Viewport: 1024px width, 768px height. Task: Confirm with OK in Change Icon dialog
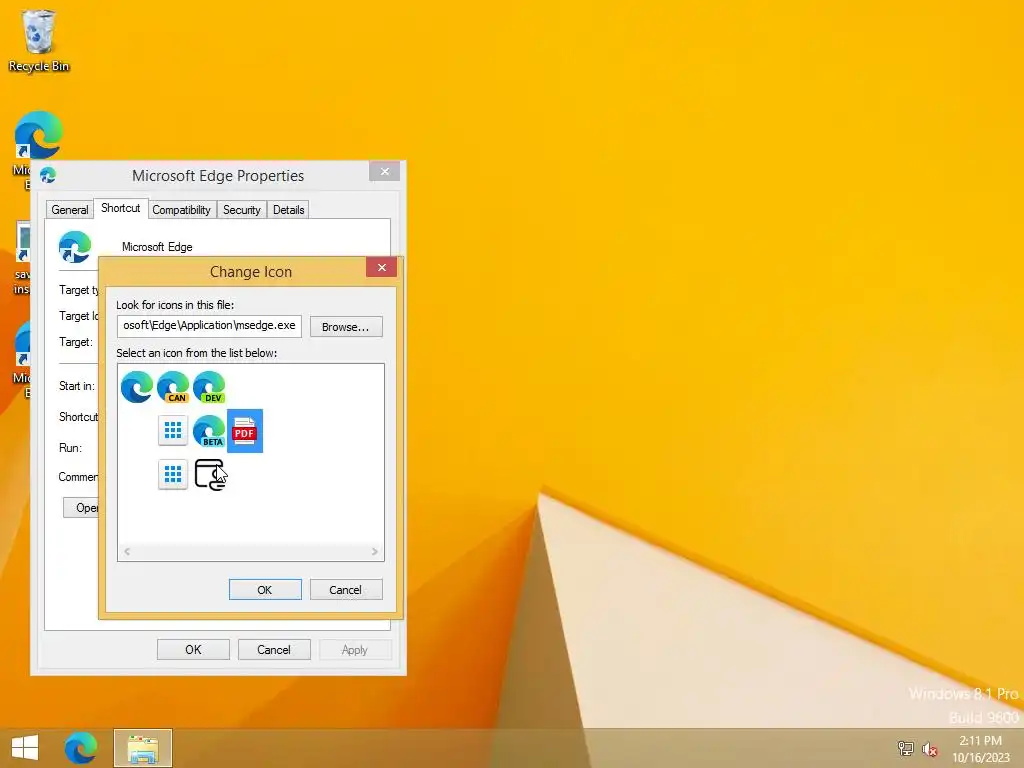coord(265,590)
